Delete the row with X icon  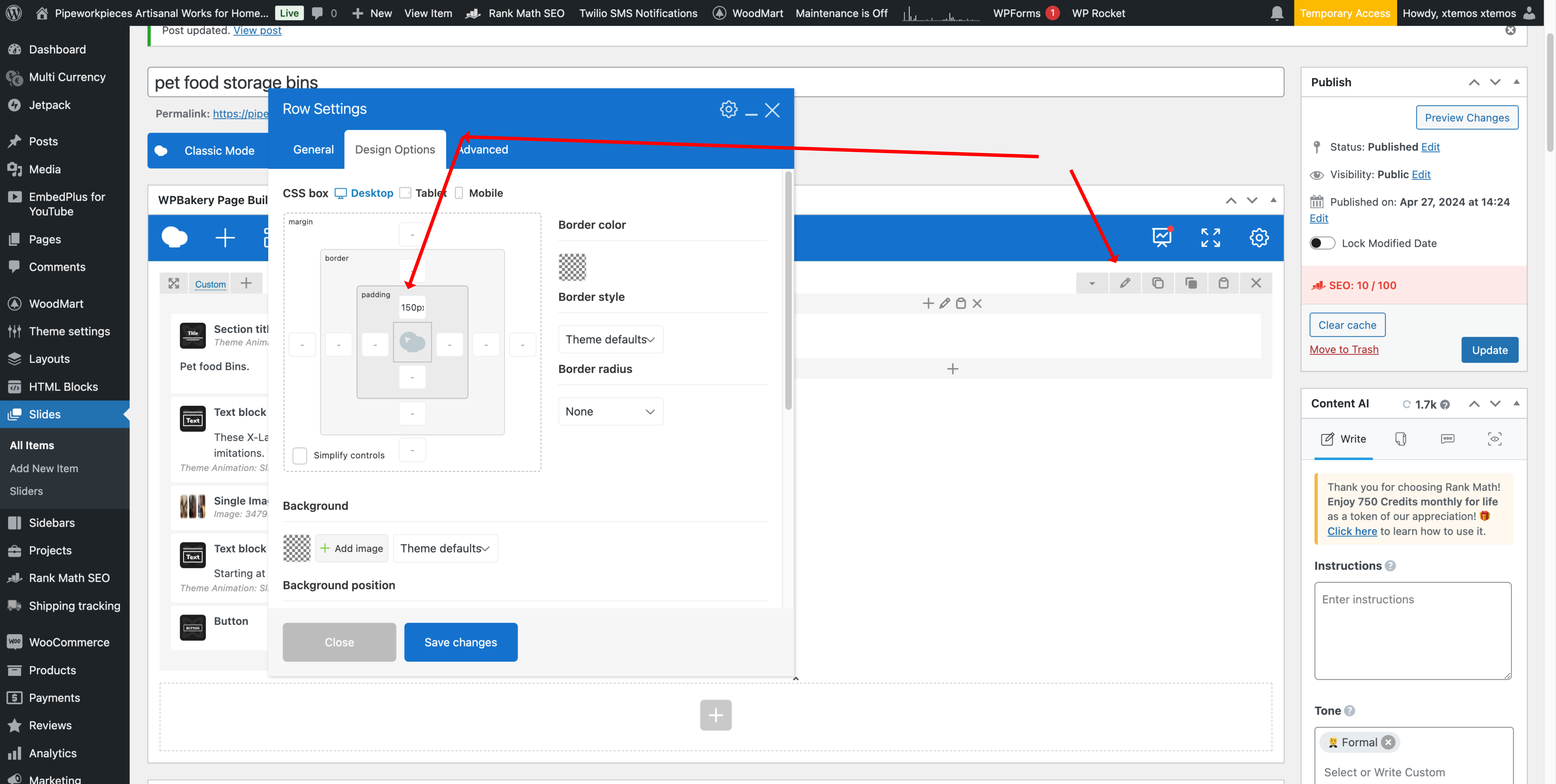click(1256, 283)
